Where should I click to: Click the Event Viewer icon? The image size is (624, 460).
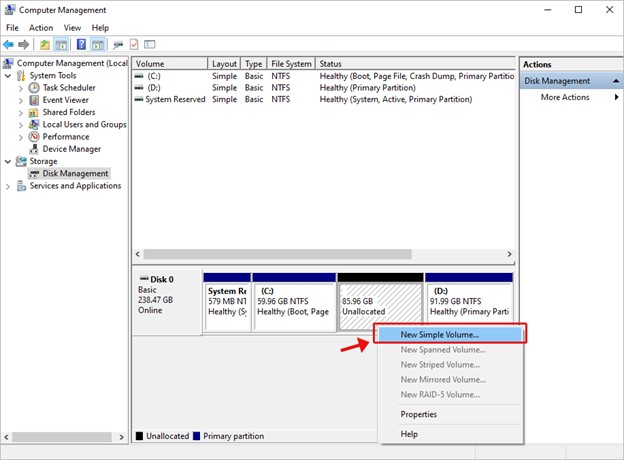[x=34, y=100]
